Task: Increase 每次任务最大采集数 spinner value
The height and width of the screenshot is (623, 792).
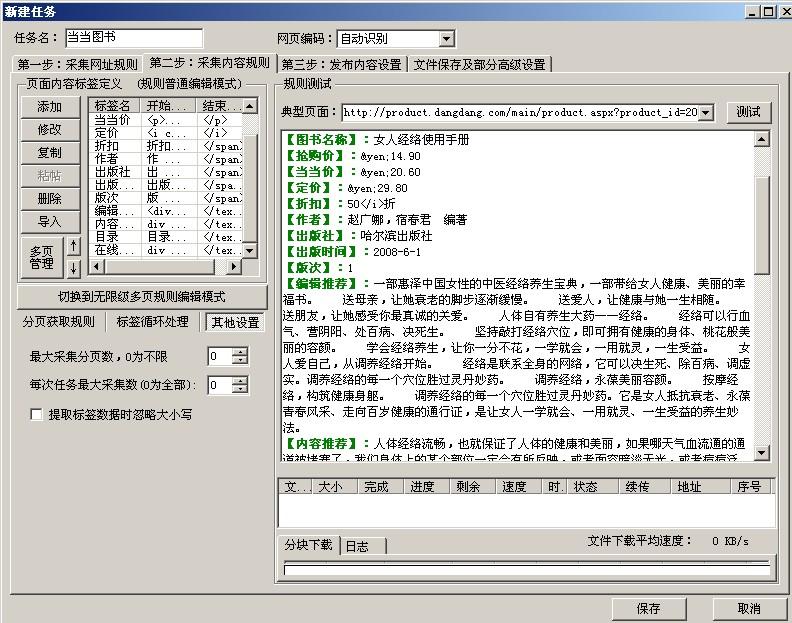Action: tap(240, 380)
